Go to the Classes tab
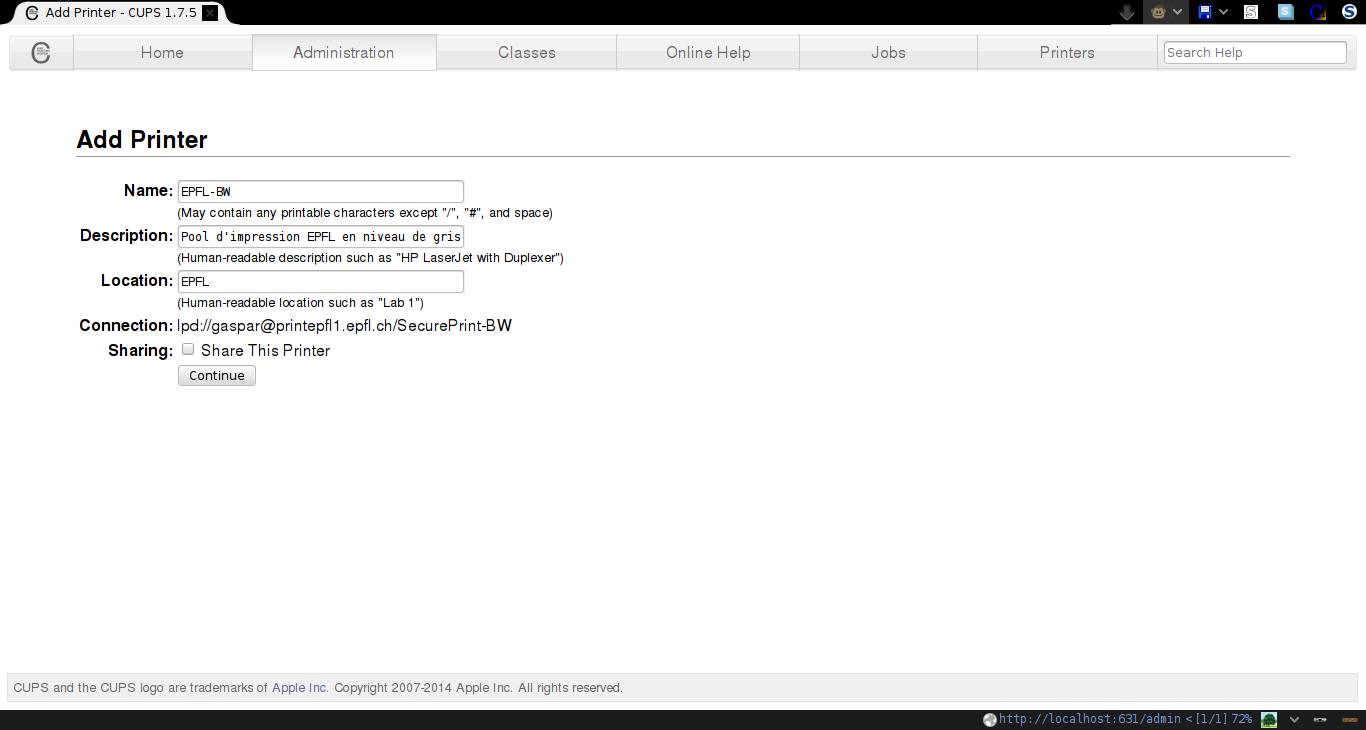Image resolution: width=1366 pixels, height=730 pixels. pyautogui.click(x=526, y=53)
